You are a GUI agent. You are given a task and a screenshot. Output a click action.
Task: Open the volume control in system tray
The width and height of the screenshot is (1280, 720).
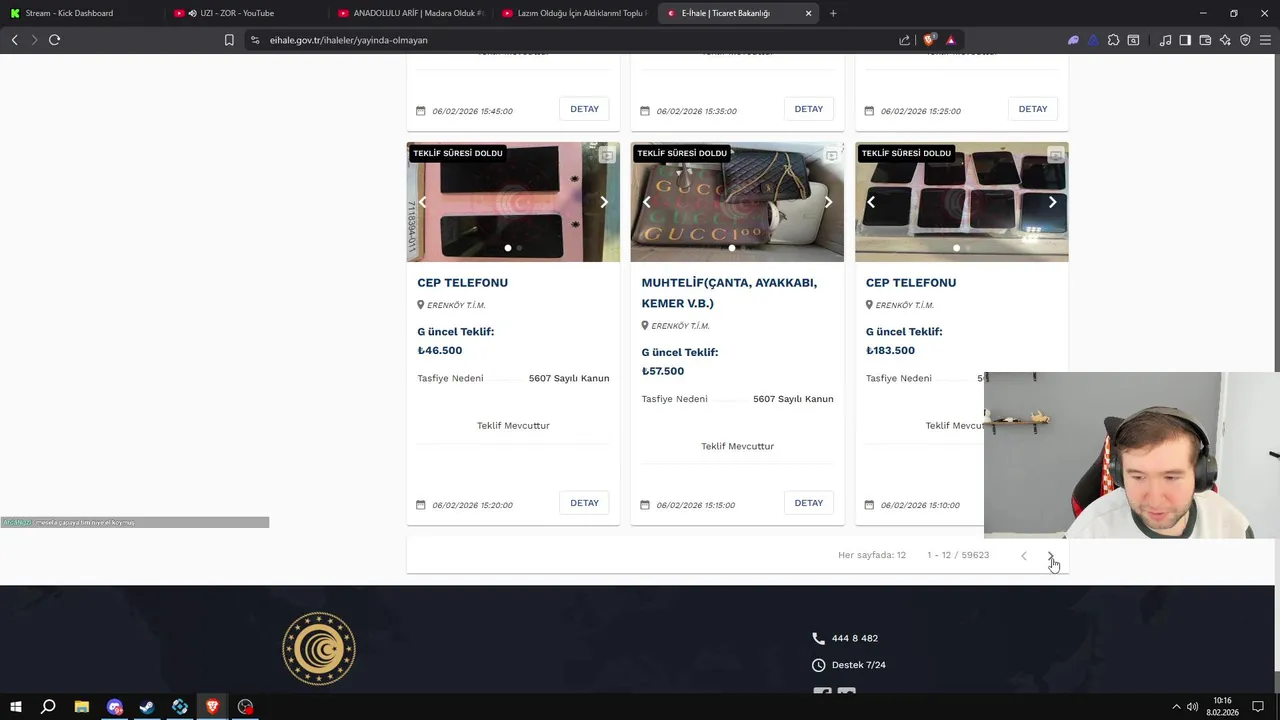click(x=1192, y=707)
